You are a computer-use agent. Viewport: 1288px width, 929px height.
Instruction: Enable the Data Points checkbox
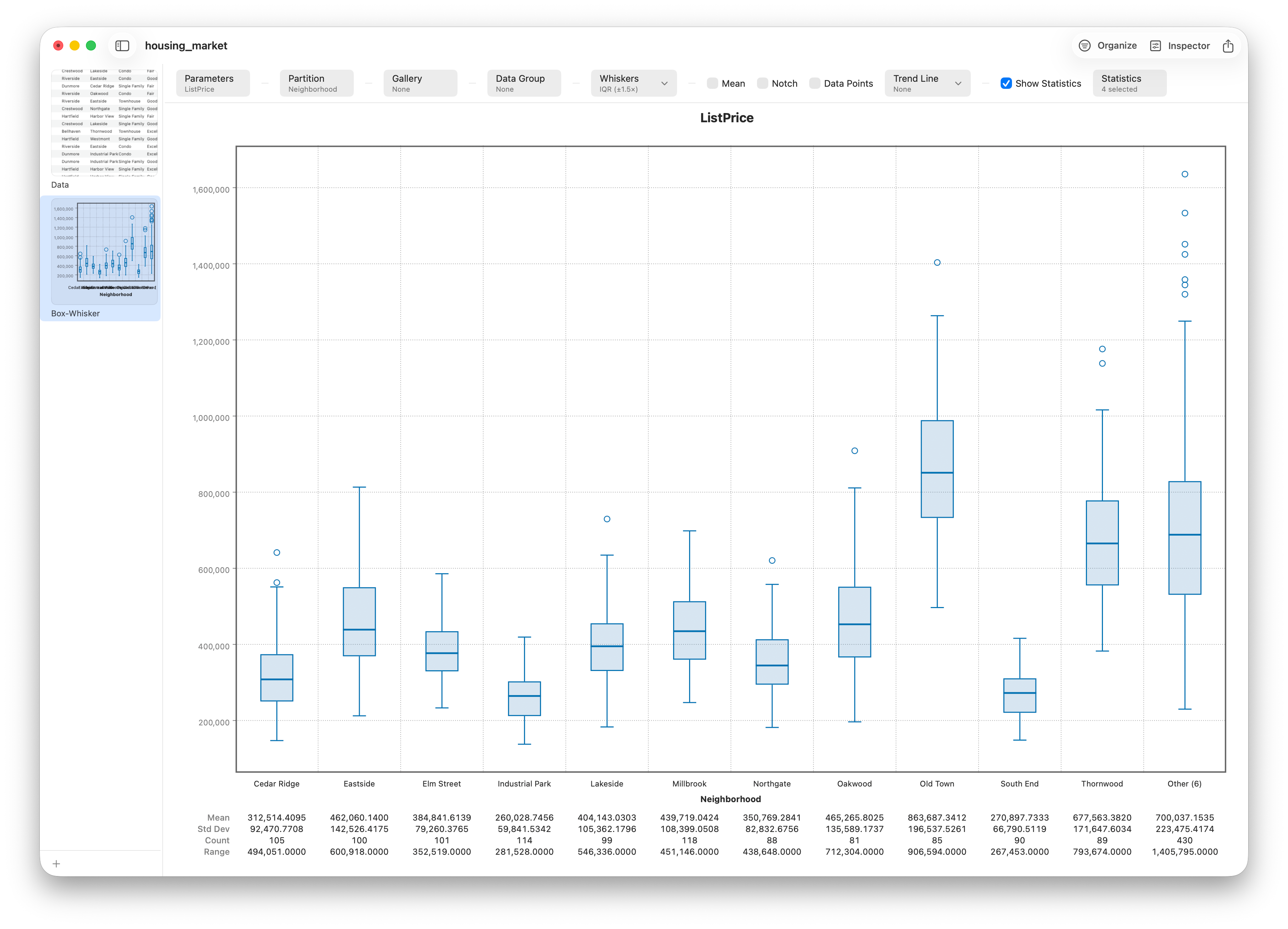(x=815, y=83)
